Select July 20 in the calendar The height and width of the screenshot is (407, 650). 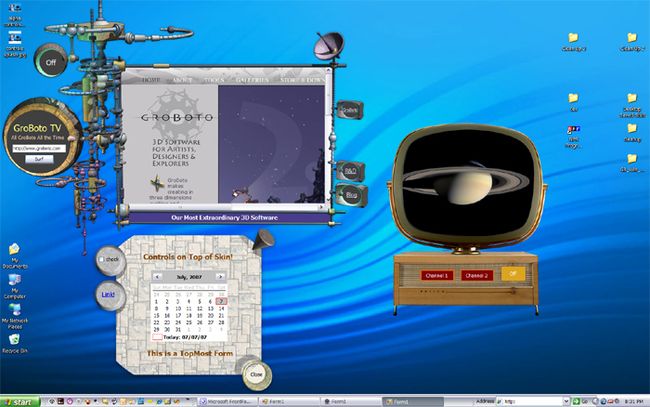click(x=211, y=315)
